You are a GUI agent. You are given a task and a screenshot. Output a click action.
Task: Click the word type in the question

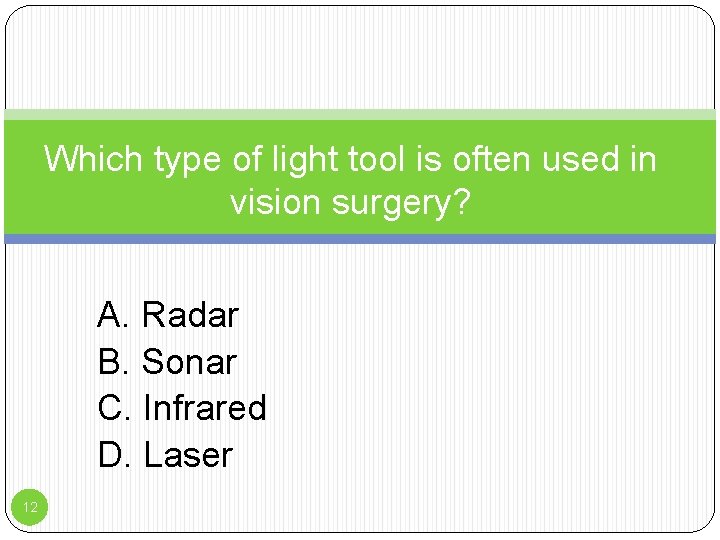coord(187,160)
